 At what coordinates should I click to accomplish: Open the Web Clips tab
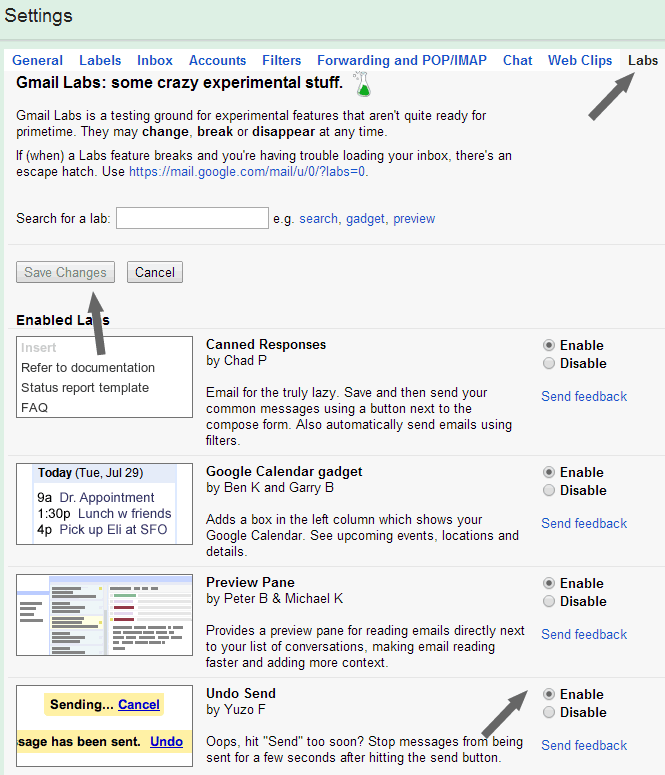[x=580, y=60]
